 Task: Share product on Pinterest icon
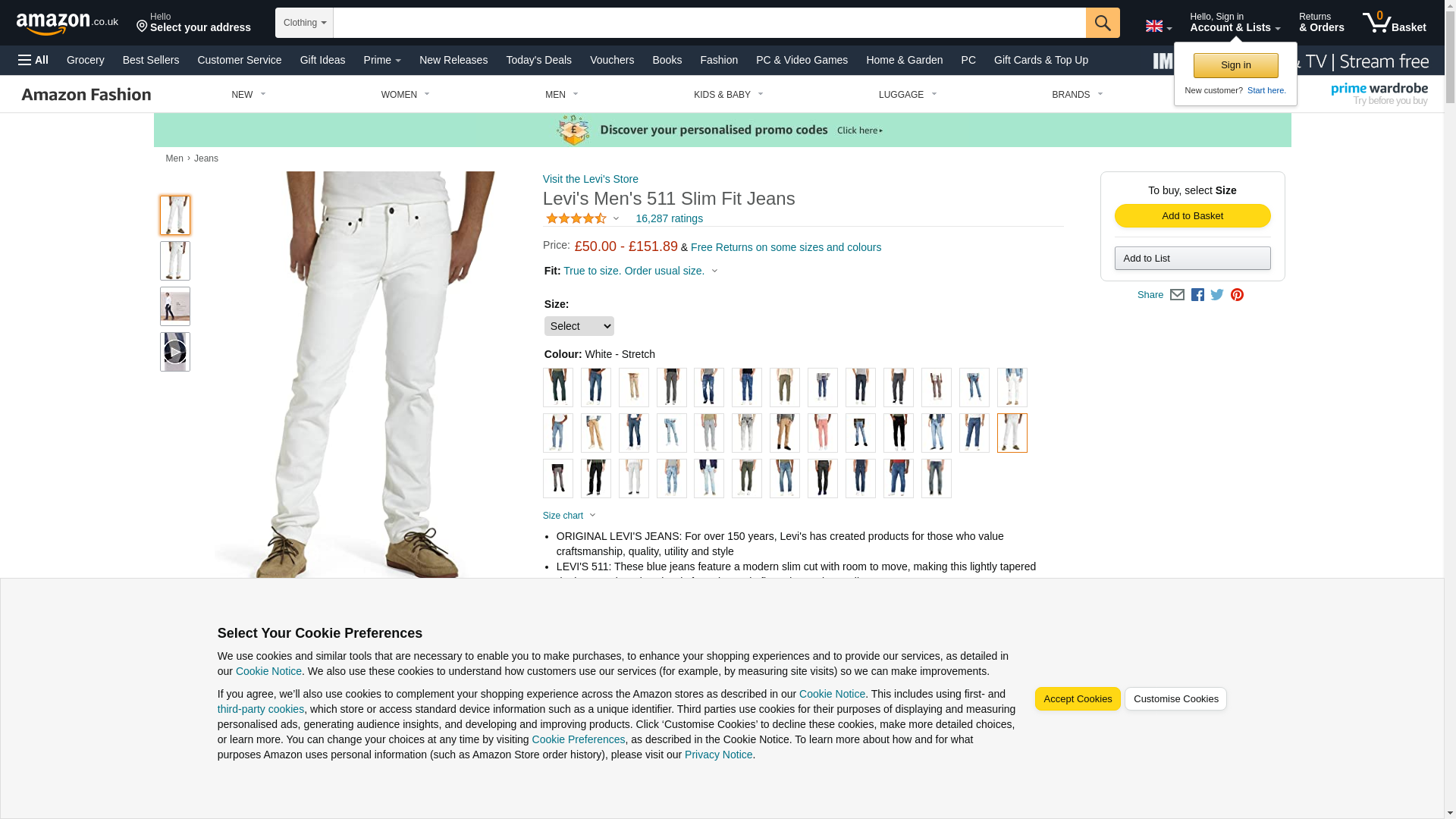click(1237, 295)
